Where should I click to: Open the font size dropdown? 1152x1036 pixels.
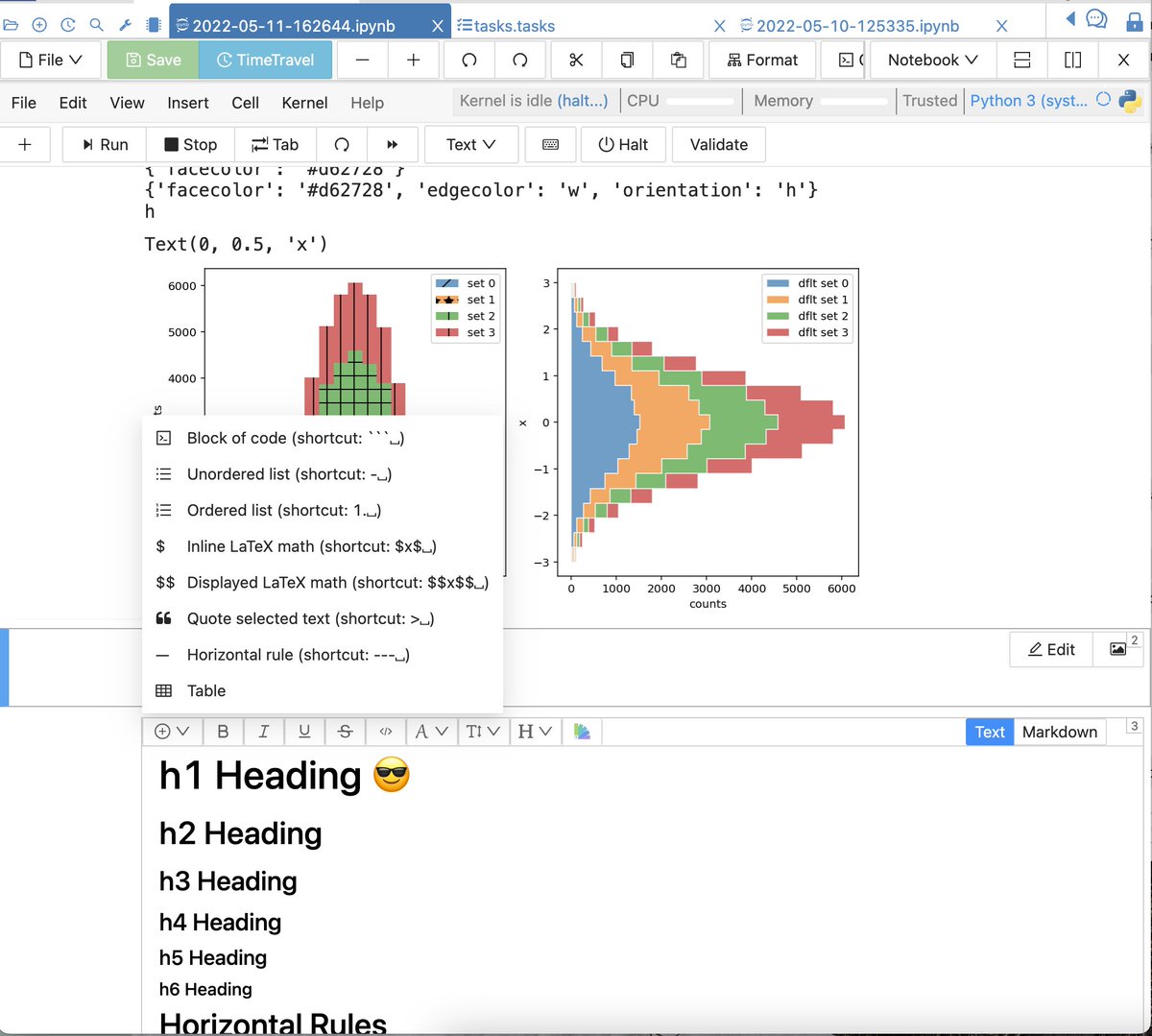coord(483,732)
